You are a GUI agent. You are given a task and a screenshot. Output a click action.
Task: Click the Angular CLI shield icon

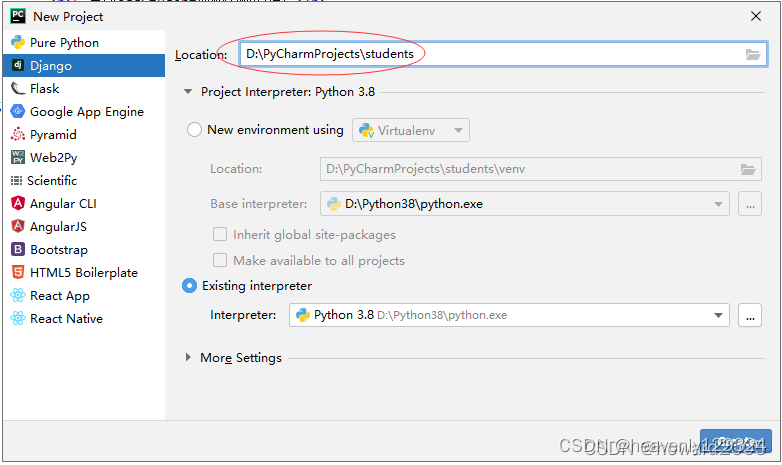pyautogui.click(x=18, y=203)
